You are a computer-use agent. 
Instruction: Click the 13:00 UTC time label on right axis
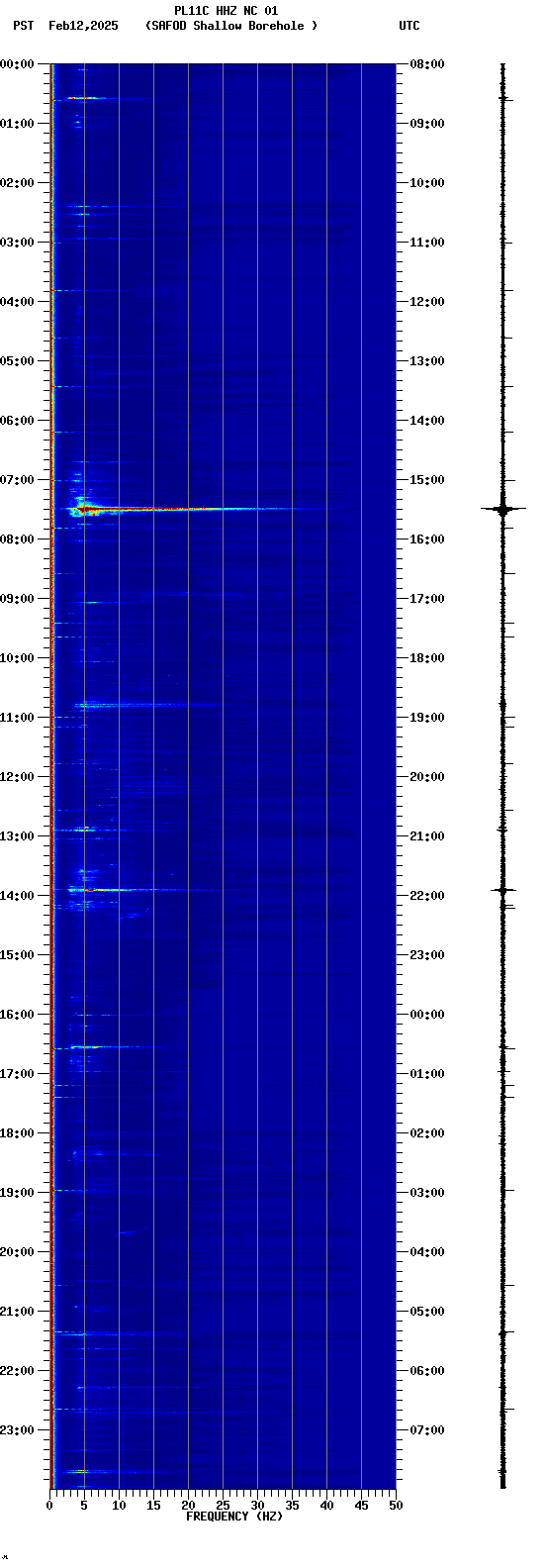427,361
